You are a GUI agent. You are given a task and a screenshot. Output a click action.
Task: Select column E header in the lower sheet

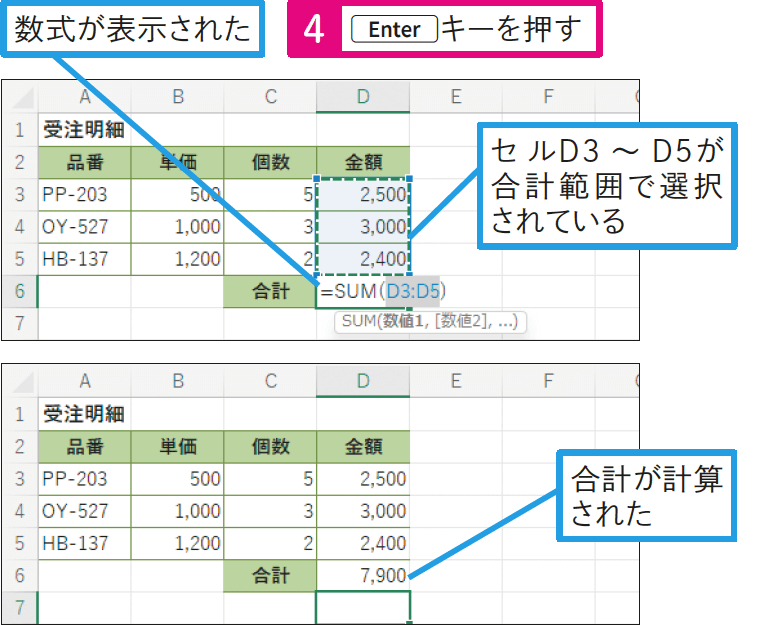[456, 381]
